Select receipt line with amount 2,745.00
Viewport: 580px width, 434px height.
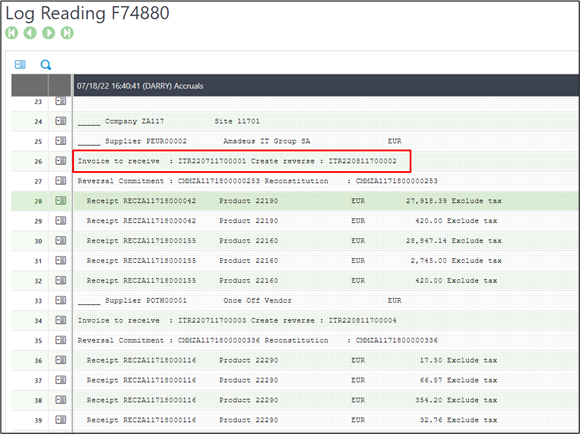pyautogui.click(x=326, y=261)
